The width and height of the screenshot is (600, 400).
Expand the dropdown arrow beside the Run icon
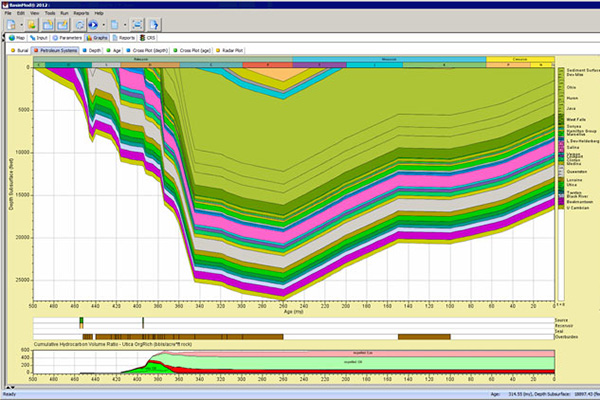[x=103, y=24]
